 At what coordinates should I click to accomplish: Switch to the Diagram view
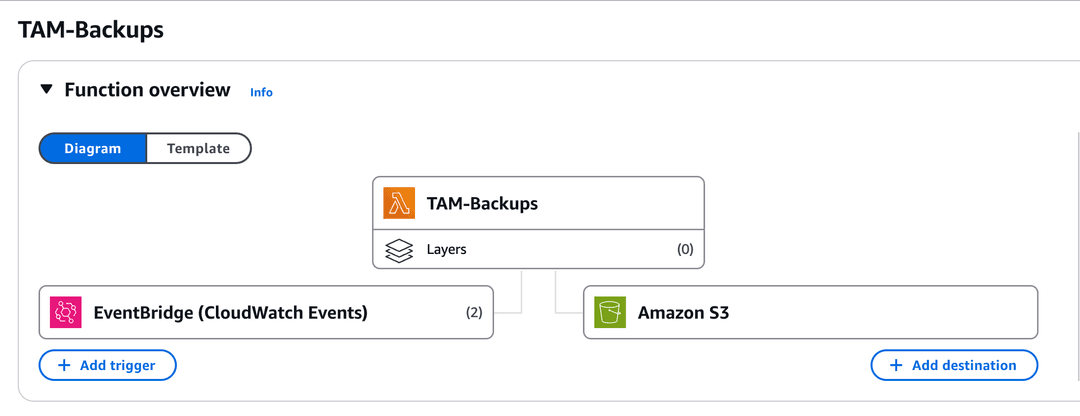click(93, 149)
